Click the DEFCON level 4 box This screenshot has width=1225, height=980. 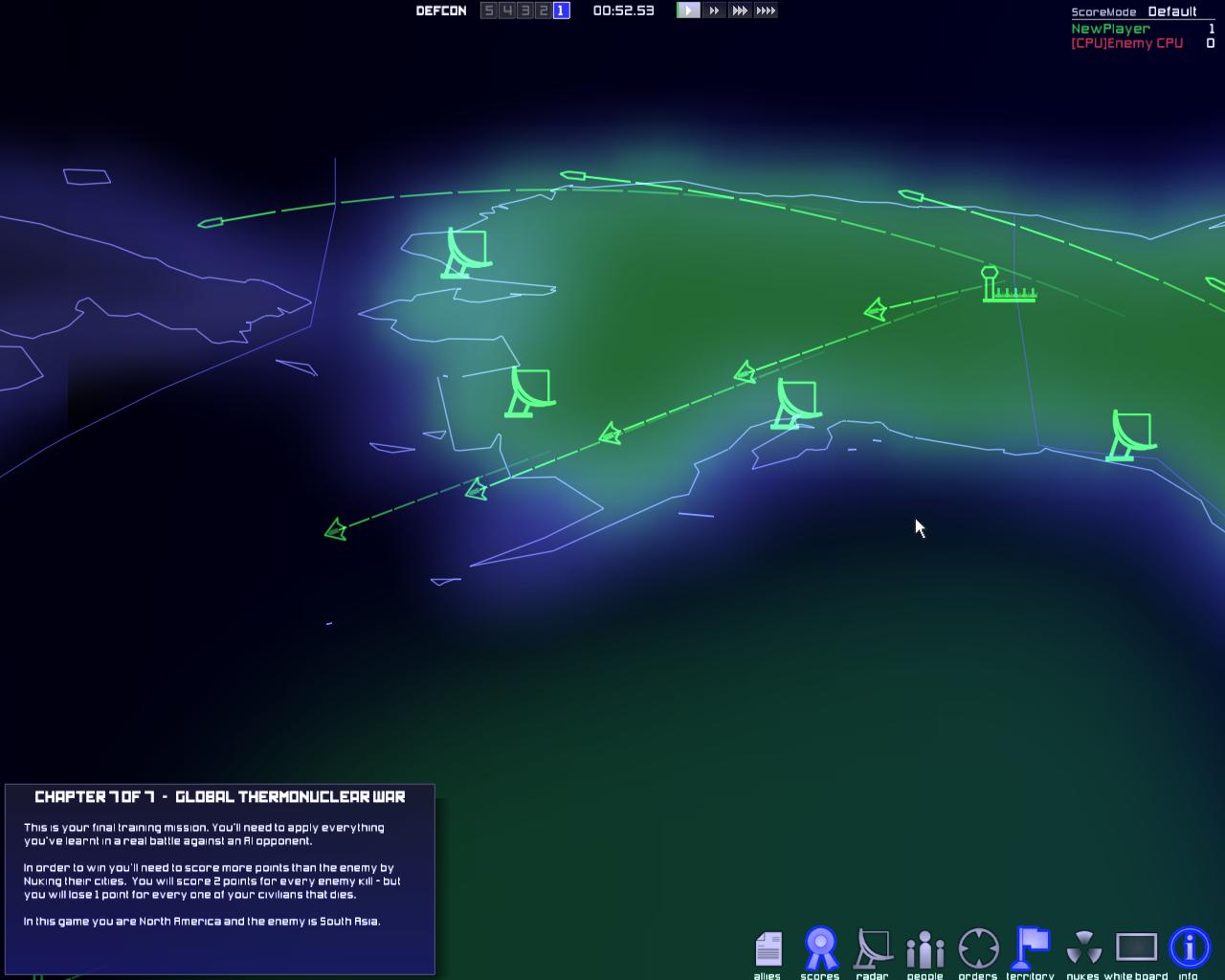pyautogui.click(x=507, y=11)
